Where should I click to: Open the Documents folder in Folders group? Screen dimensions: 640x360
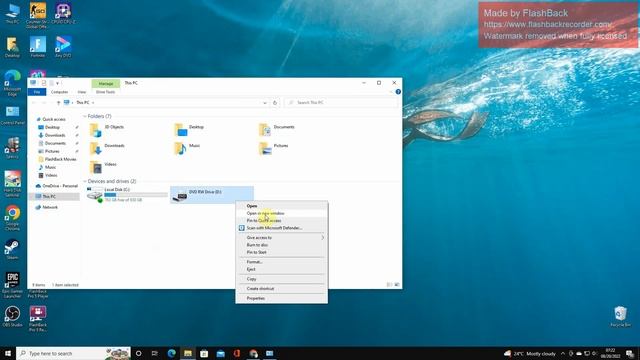coord(277,129)
